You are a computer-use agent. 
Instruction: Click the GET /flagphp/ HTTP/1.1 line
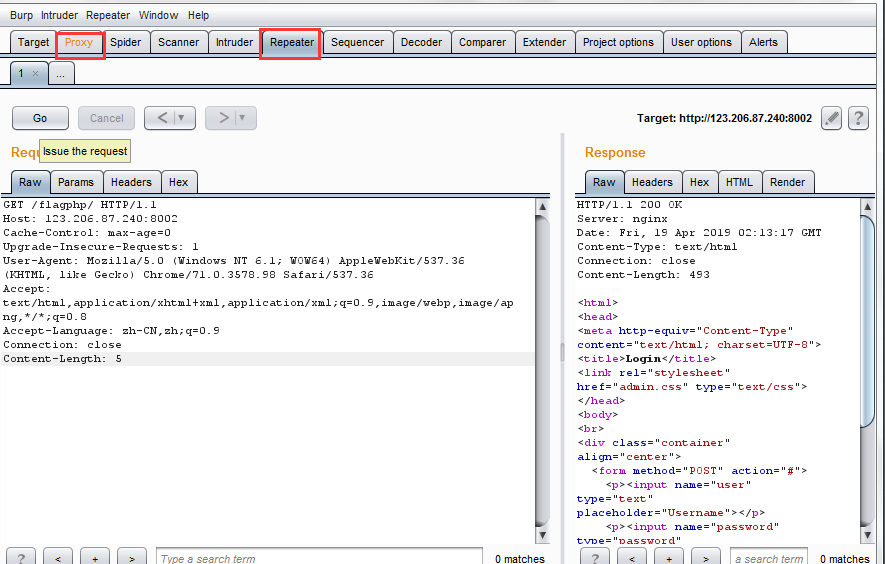(x=80, y=205)
